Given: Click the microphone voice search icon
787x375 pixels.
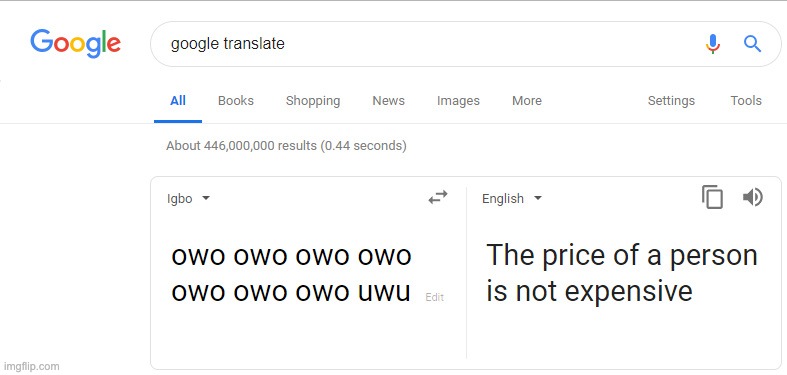Looking at the screenshot, I should pos(713,44).
